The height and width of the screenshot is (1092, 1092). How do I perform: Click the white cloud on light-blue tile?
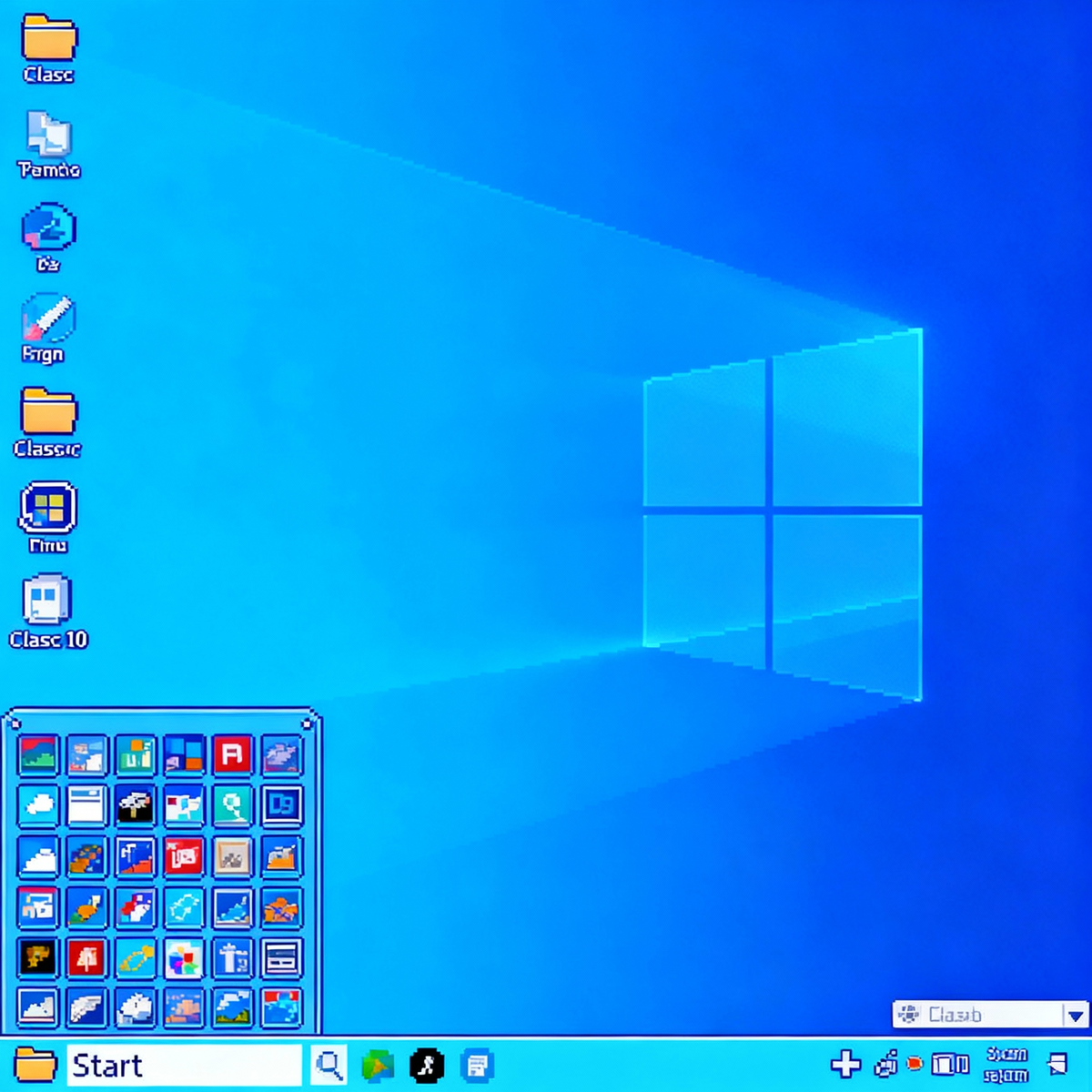[x=37, y=805]
